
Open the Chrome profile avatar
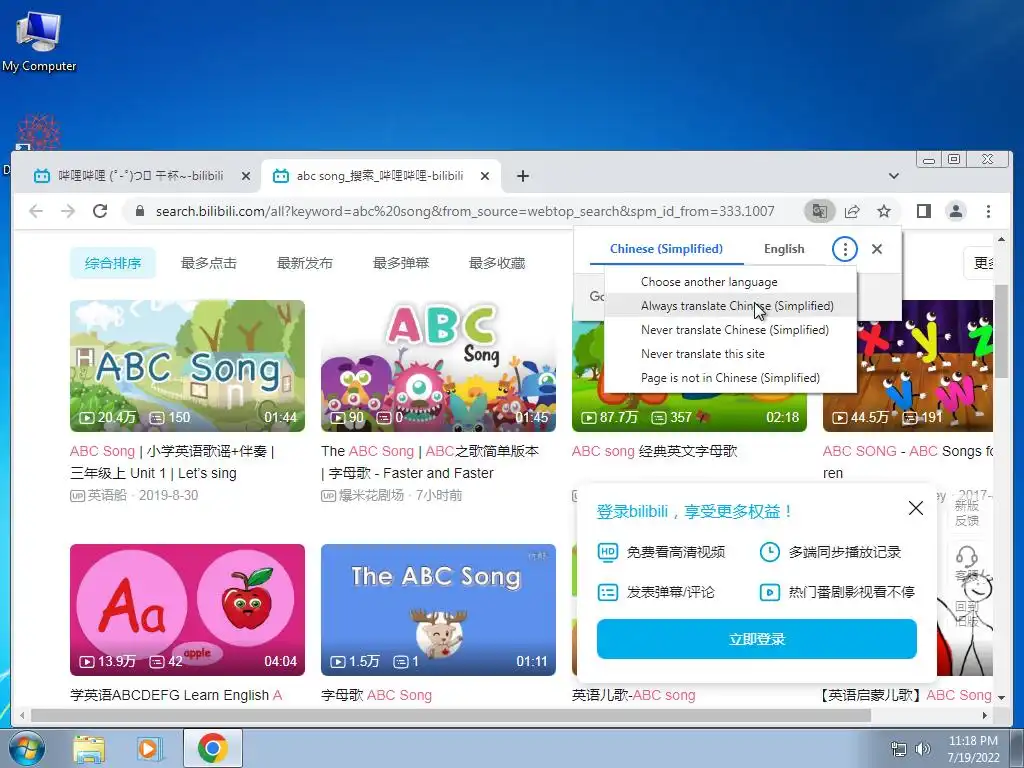coord(955,211)
